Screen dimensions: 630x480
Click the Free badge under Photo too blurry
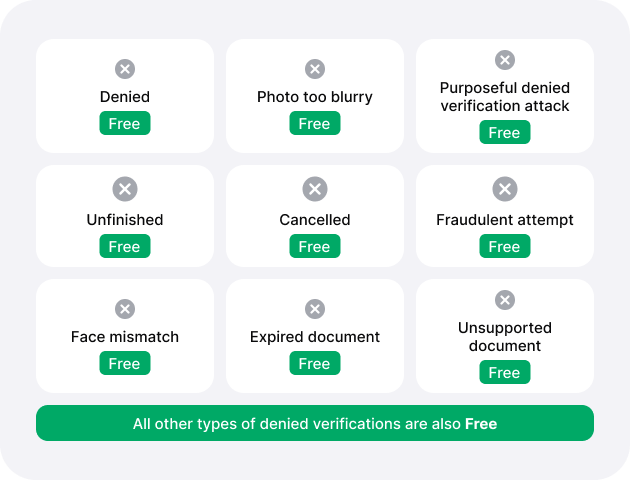click(x=315, y=123)
